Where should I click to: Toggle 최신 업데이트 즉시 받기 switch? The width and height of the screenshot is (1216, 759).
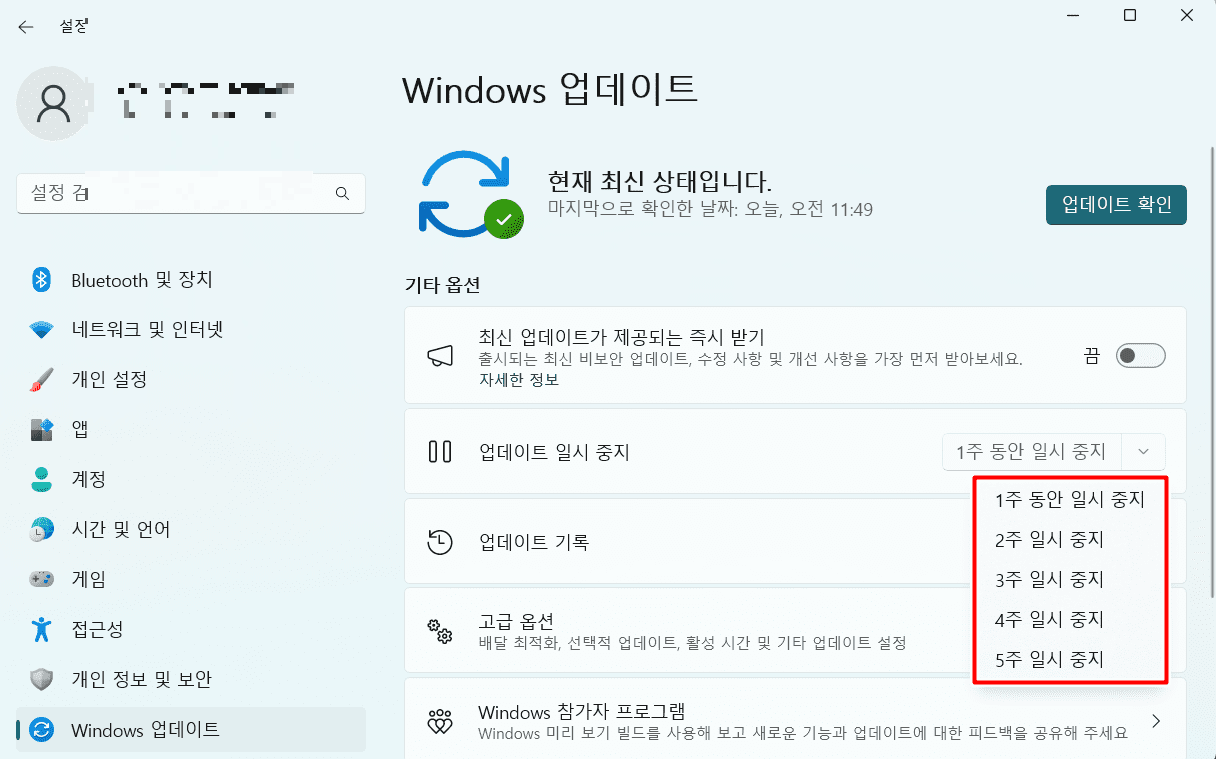pyautogui.click(x=1141, y=356)
